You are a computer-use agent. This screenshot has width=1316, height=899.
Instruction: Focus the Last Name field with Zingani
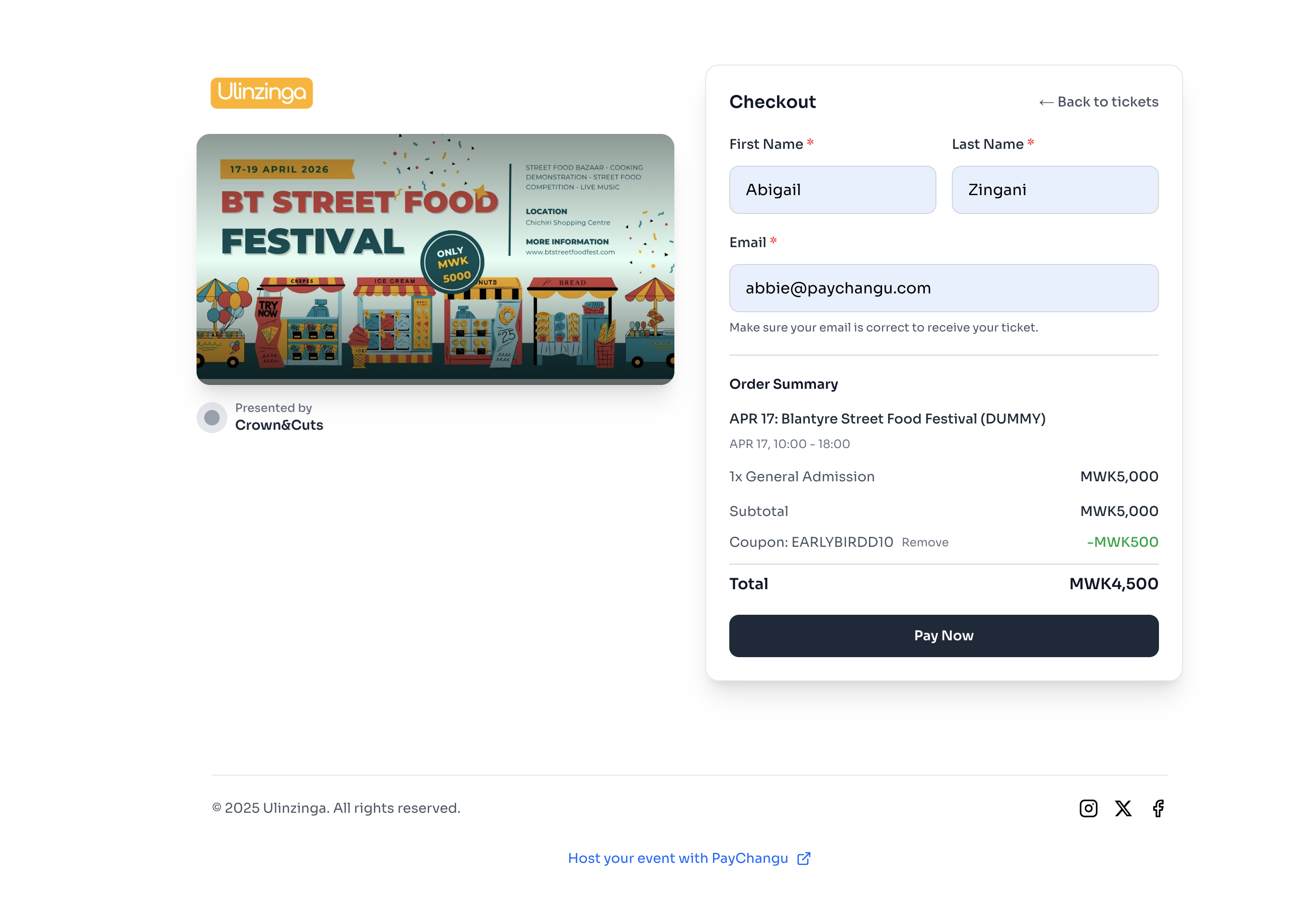coord(1054,190)
